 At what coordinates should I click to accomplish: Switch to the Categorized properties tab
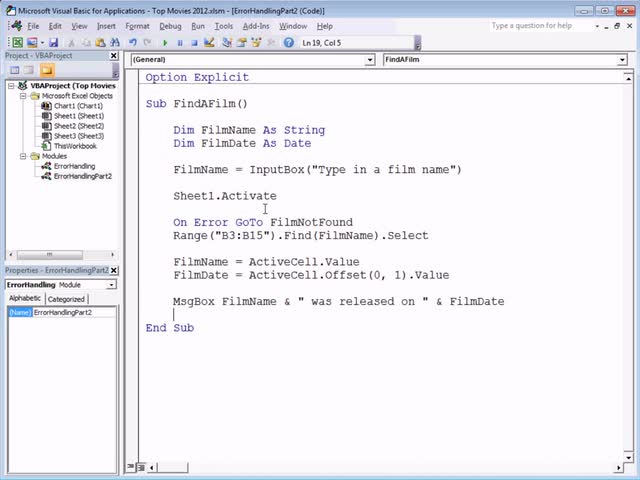pos(66,299)
